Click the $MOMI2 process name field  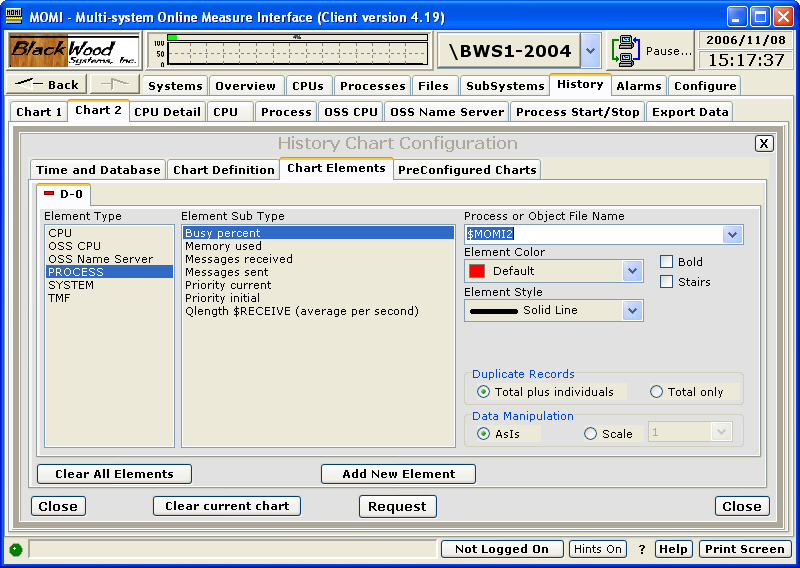[x=594, y=234]
